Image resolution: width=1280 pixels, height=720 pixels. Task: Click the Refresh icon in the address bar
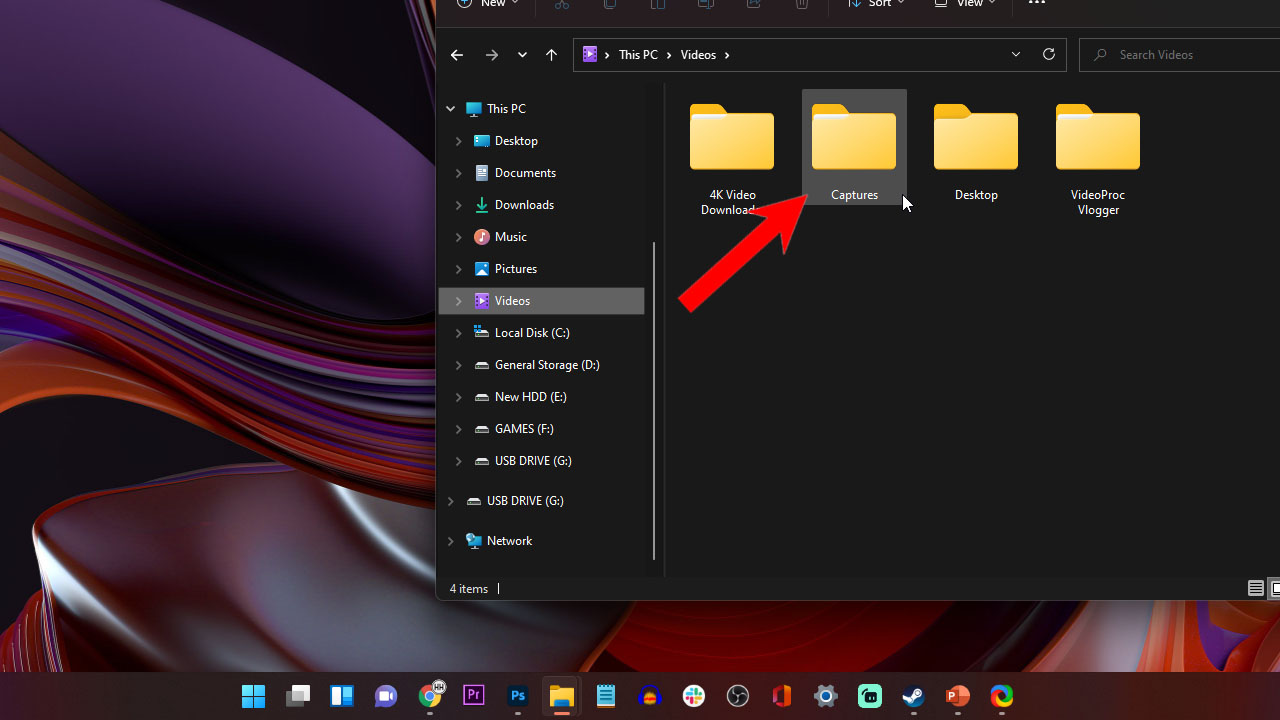pos(1048,54)
